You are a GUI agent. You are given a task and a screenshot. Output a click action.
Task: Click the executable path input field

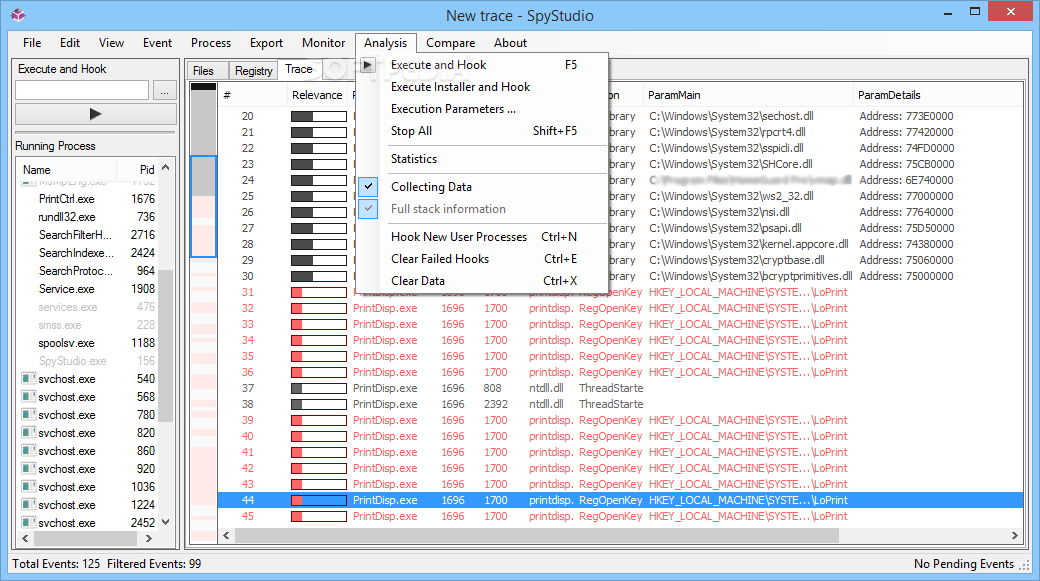(x=82, y=91)
